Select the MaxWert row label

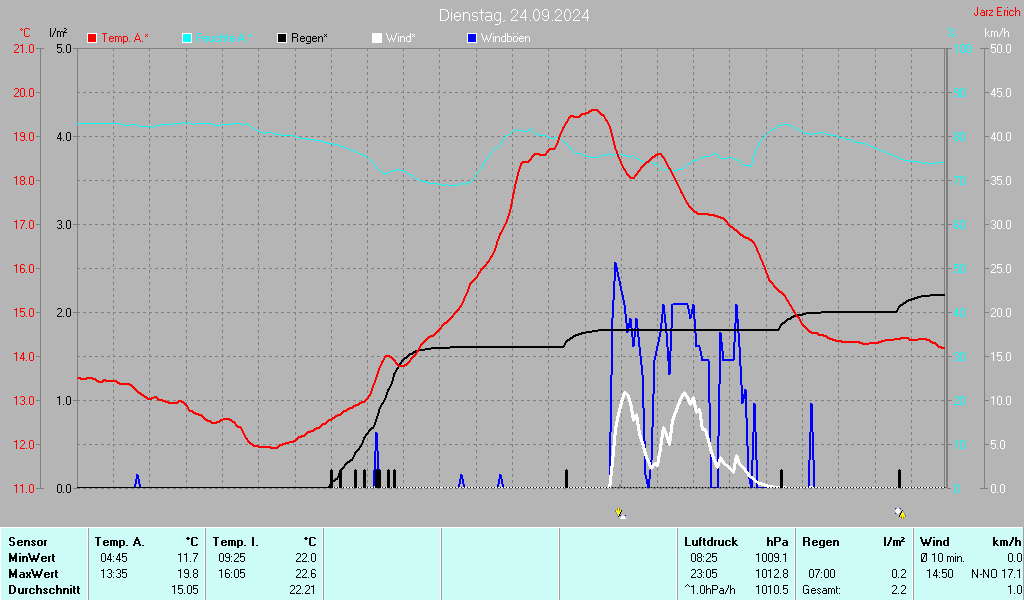pyautogui.click(x=33, y=574)
